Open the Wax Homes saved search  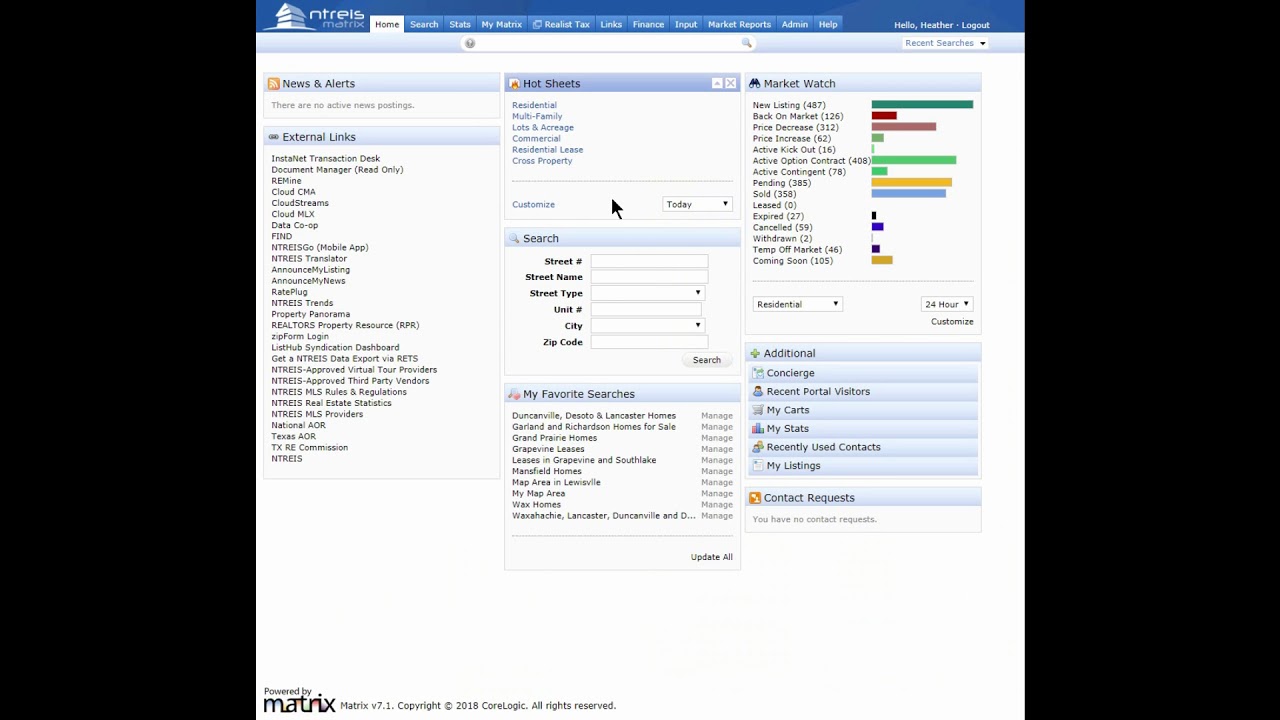536,504
